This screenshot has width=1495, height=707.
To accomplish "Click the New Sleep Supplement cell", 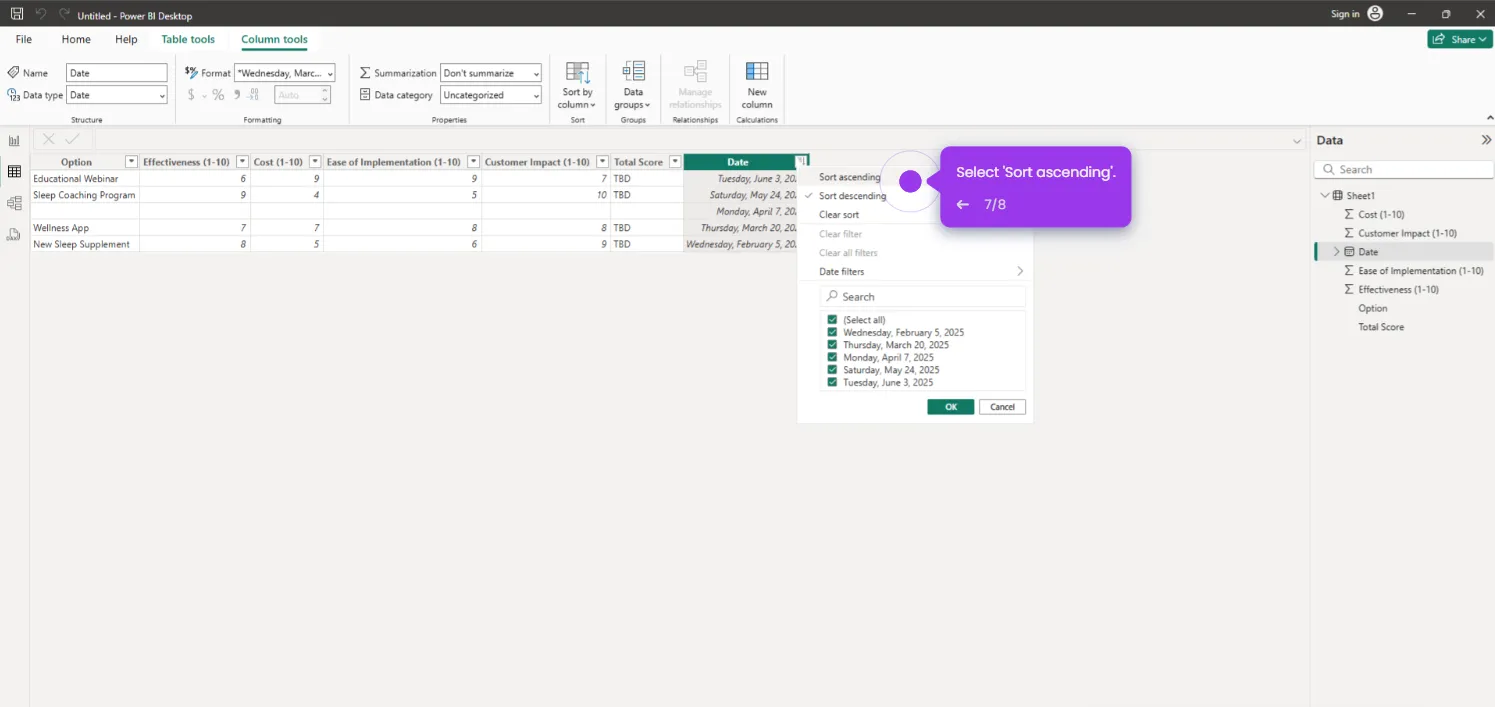I will (x=85, y=244).
